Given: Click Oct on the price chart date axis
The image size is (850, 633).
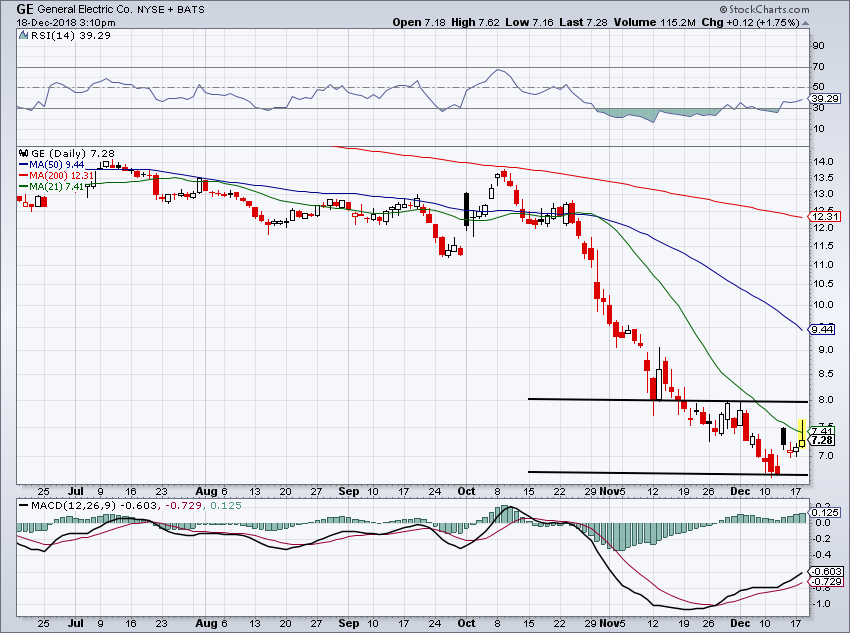Looking at the screenshot, I should [x=466, y=492].
